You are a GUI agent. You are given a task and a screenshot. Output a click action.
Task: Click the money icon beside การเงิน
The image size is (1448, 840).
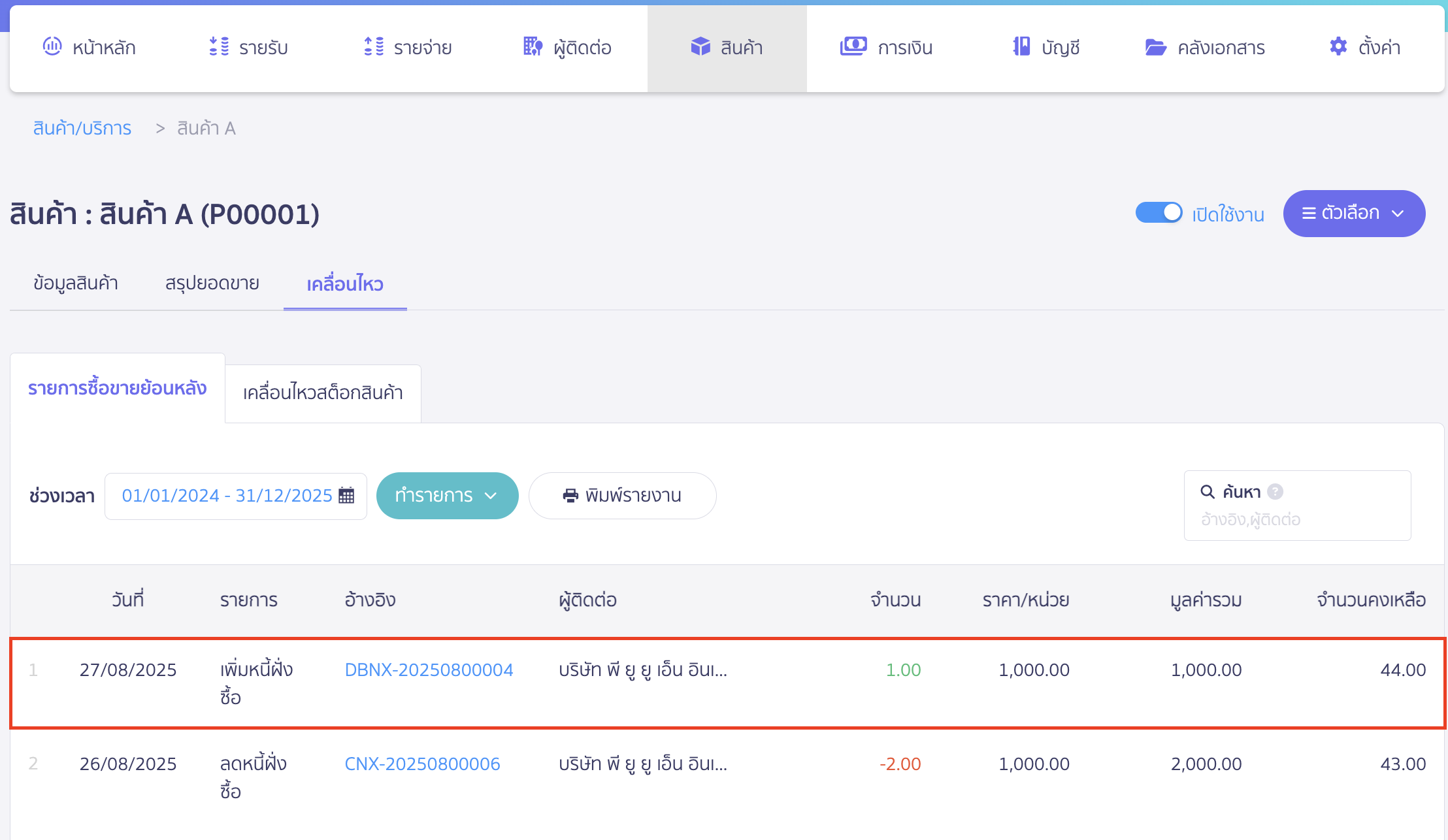coord(853,46)
